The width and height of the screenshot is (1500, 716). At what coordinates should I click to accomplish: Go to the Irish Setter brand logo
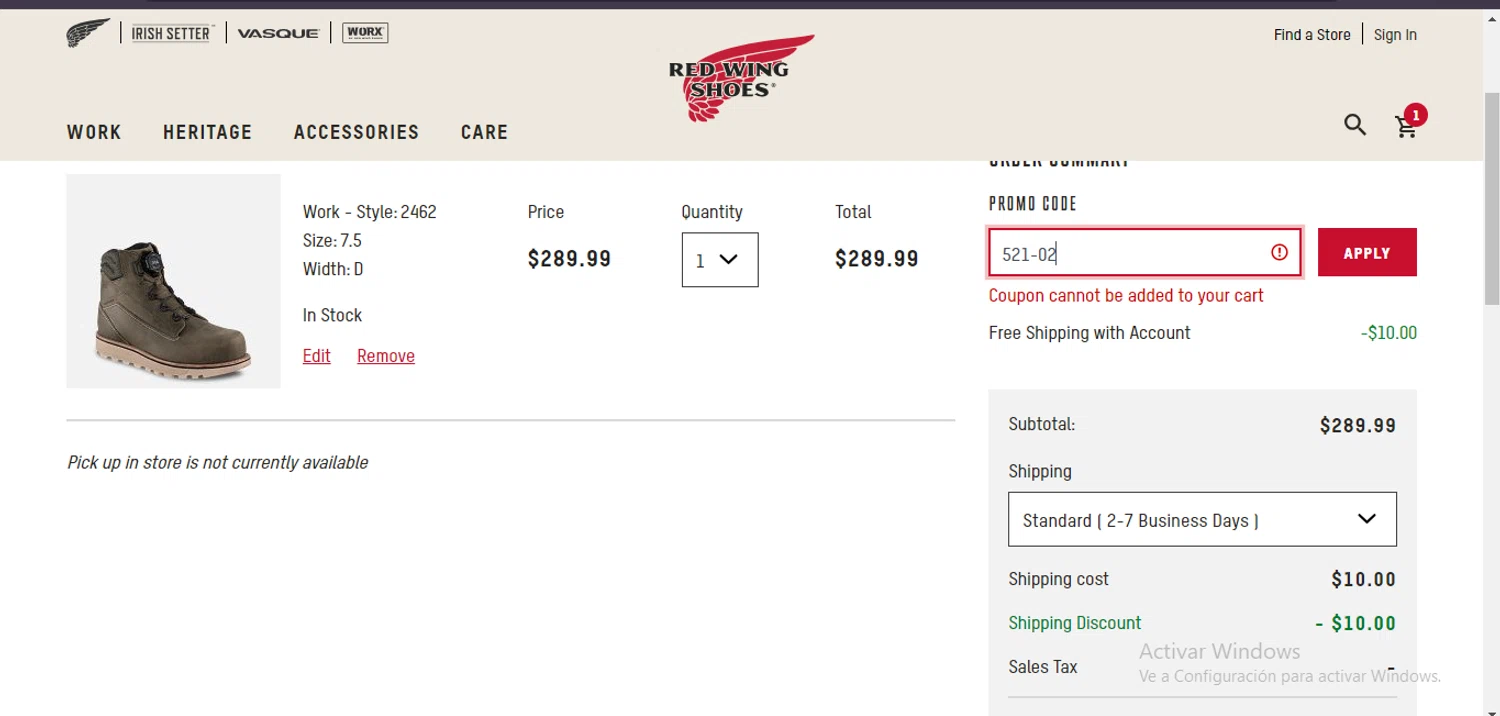tap(172, 33)
